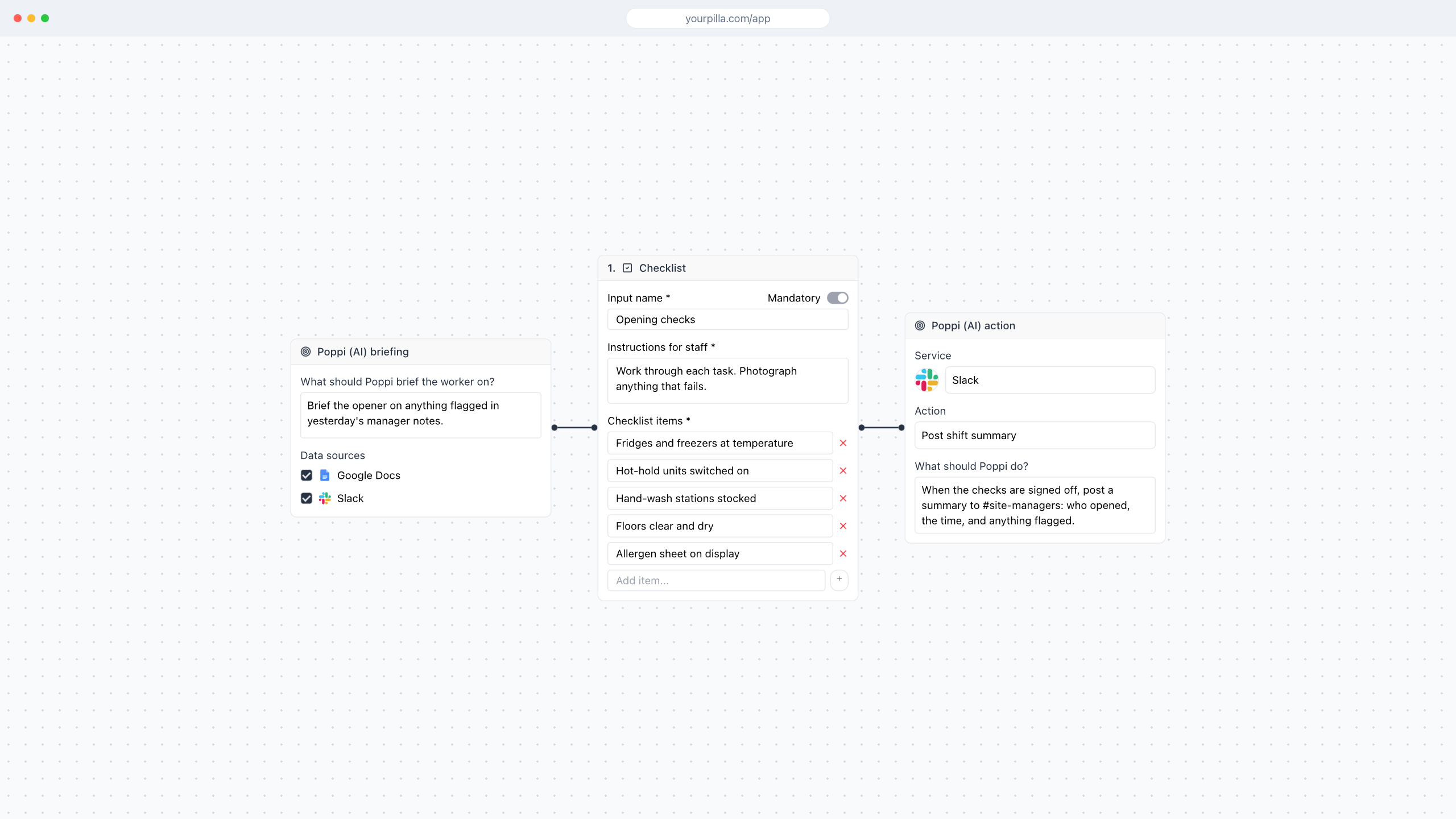Screen dimensions: 1456x819
Task: Remove 'Hot-hold units switched on' item
Action: (x=843, y=470)
